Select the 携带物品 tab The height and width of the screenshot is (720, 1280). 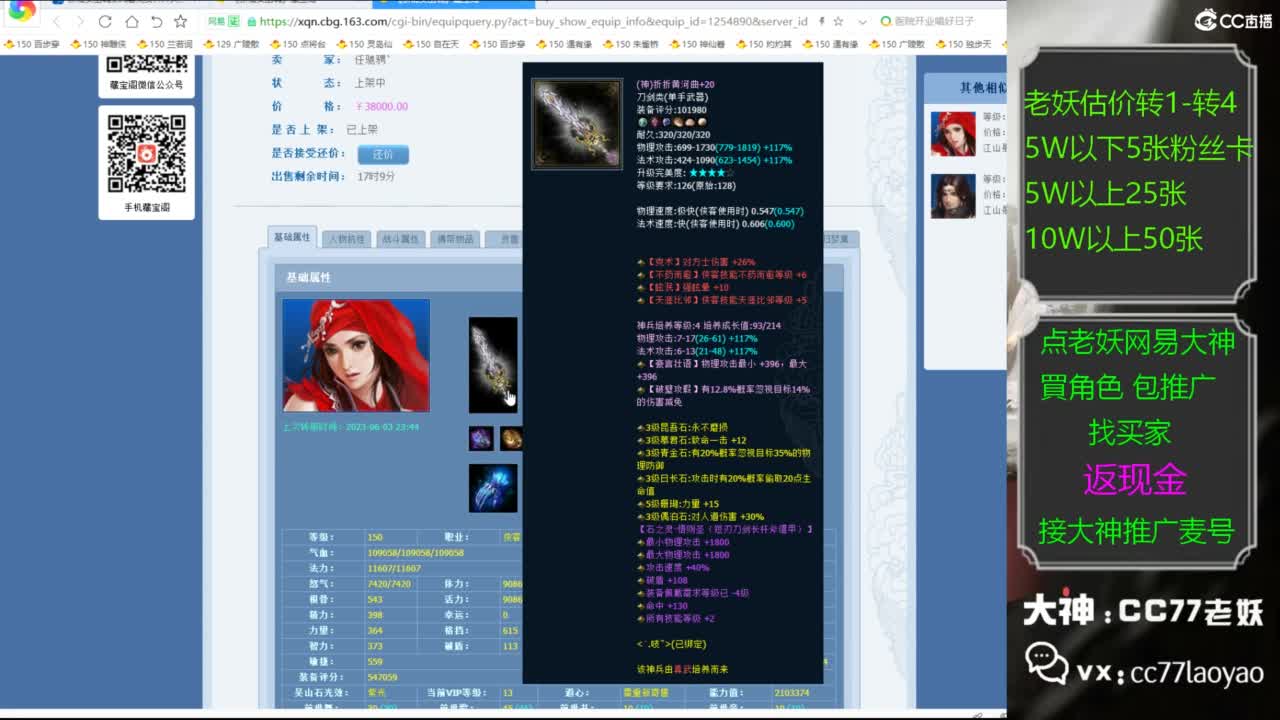point(455,239)
